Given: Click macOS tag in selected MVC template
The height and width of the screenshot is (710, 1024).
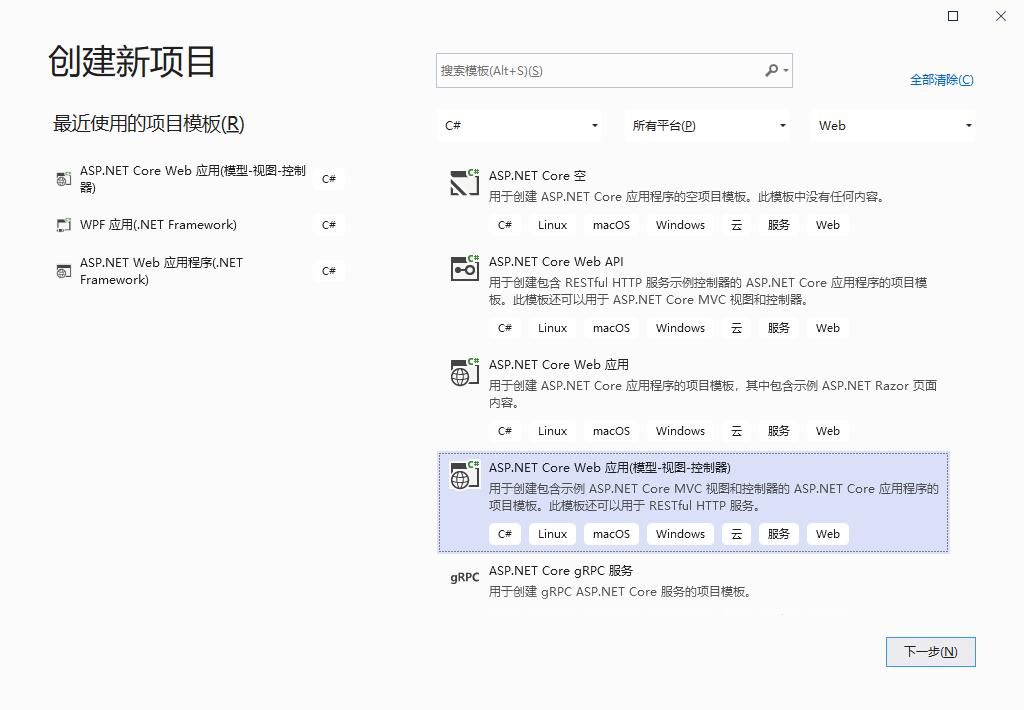Looking at the screenshot, I should pos(611,534).
